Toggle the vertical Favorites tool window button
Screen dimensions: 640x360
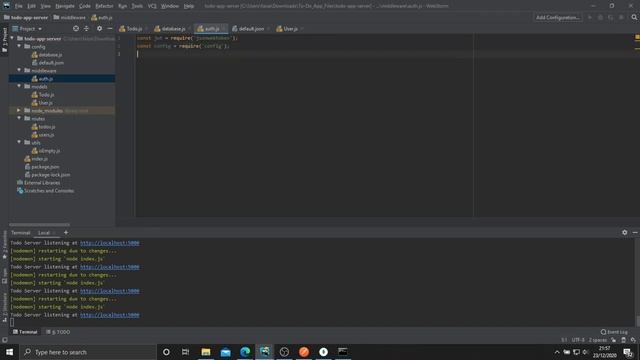pyautogui.click(x=4, y=245)
